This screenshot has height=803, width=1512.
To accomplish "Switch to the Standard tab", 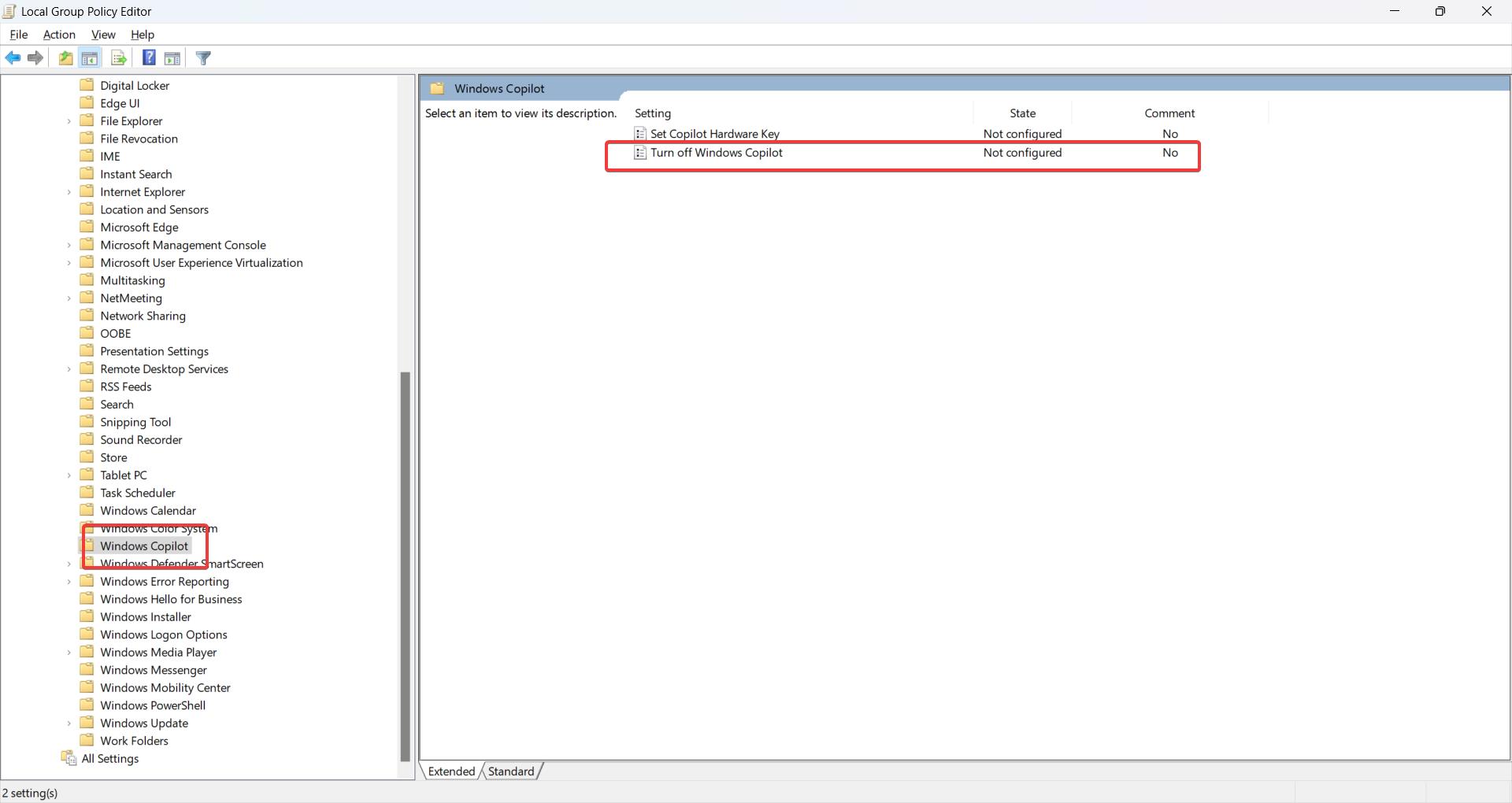I will (x=510, y=772).
